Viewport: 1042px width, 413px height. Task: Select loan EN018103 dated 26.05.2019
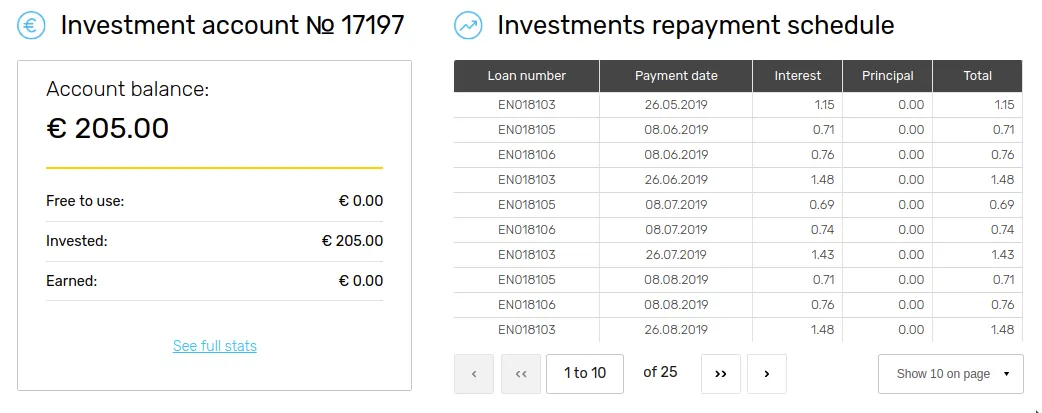tap(738, 104)
